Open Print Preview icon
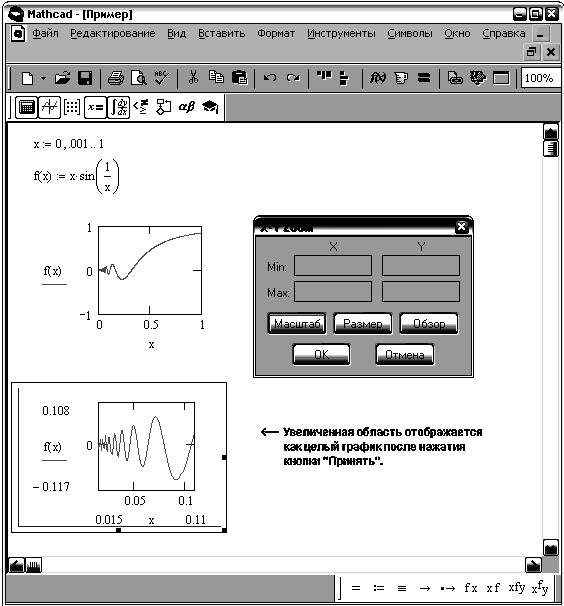 (x=138, y=78)
